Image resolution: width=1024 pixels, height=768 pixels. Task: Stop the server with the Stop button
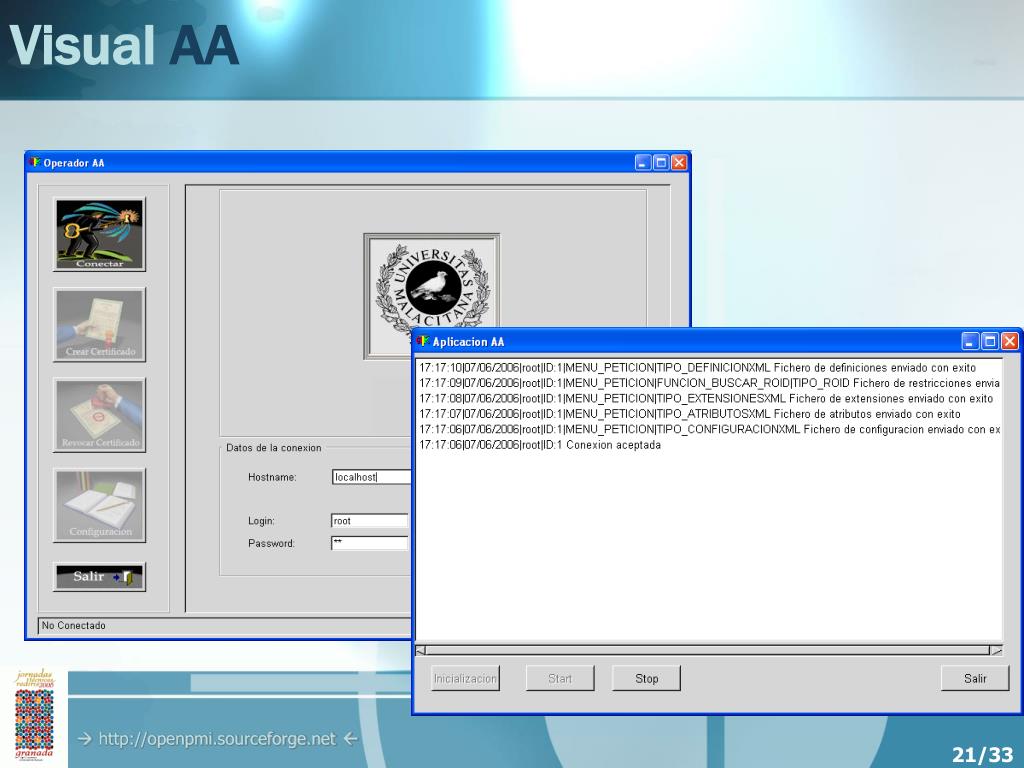point(647,679)
